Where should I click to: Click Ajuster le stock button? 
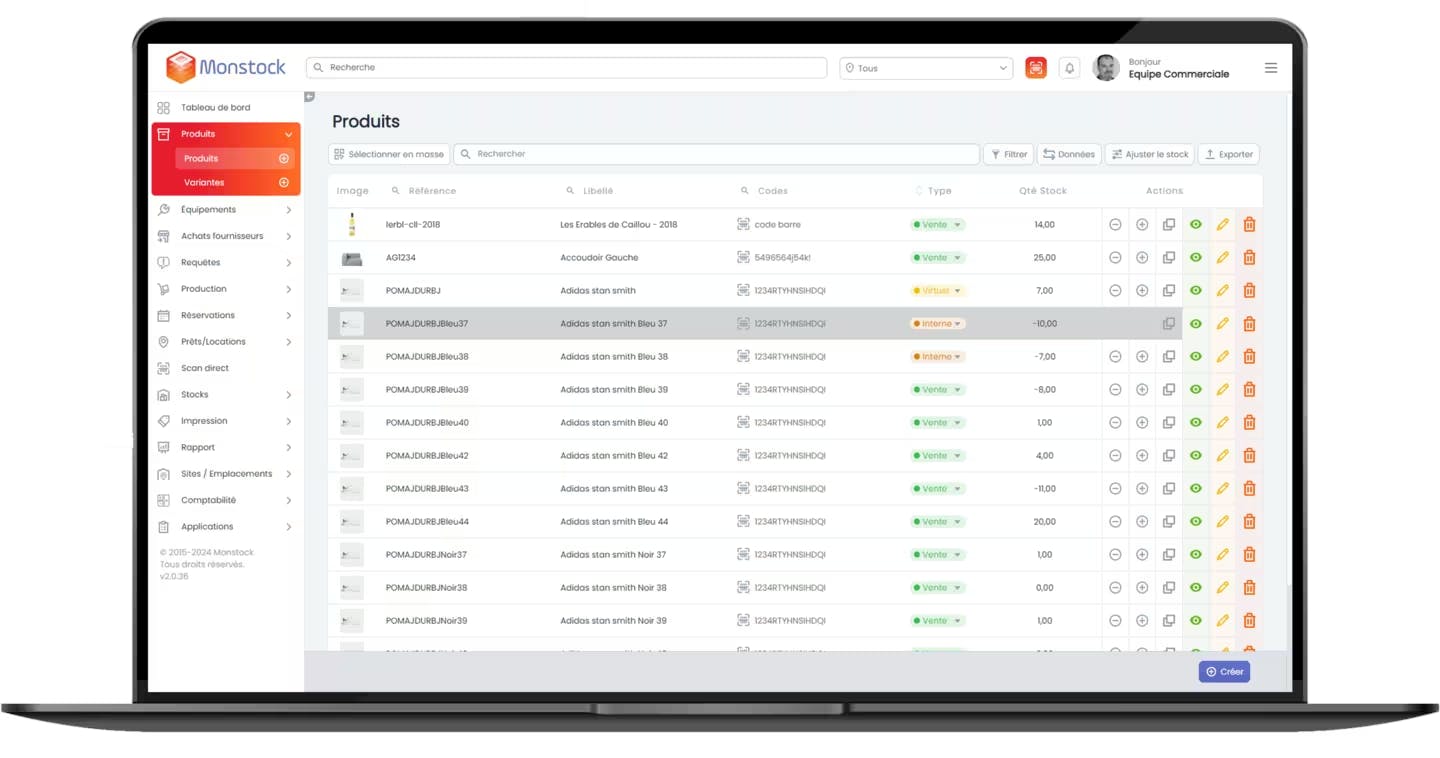tap(1150, 154)
